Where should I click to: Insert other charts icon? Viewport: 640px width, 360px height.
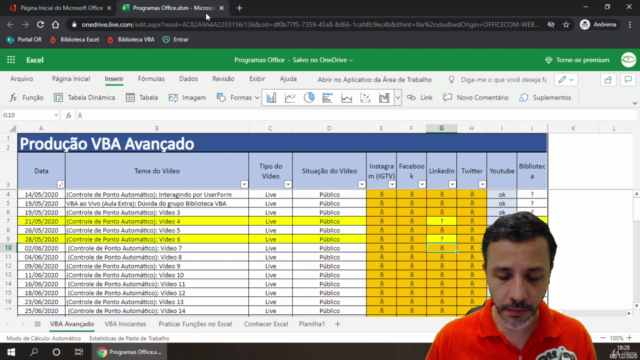tap(384, 98)
